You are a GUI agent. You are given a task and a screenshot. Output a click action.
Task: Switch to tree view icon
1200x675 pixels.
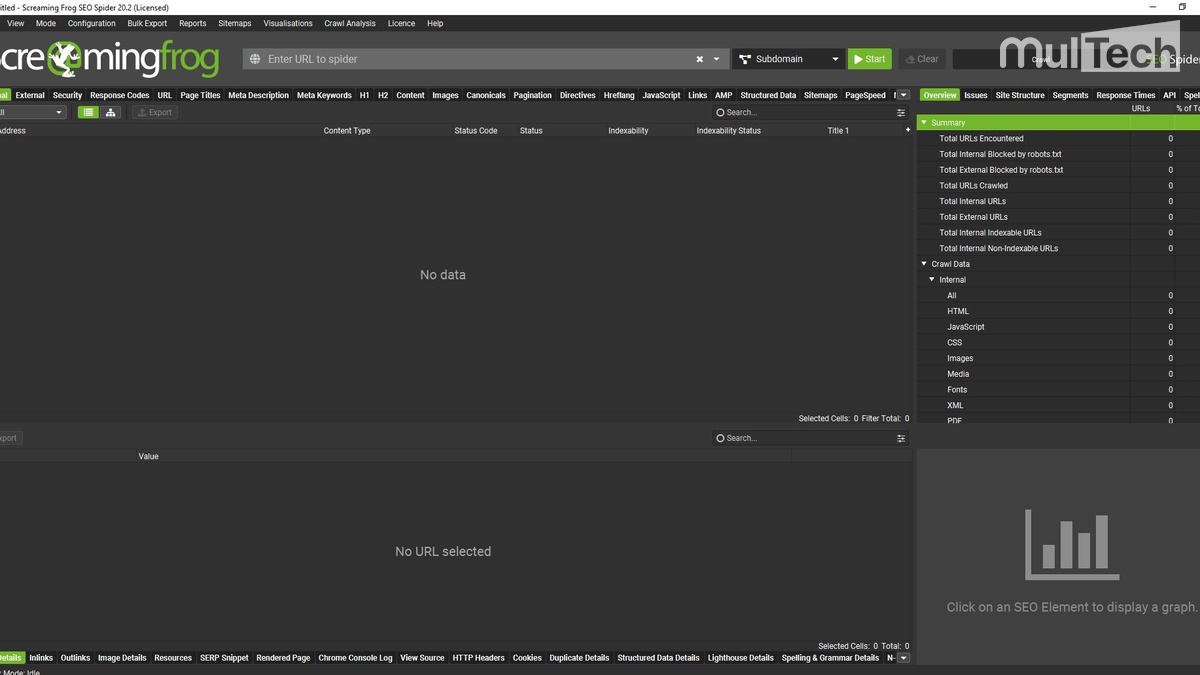[x=111, y=113]
